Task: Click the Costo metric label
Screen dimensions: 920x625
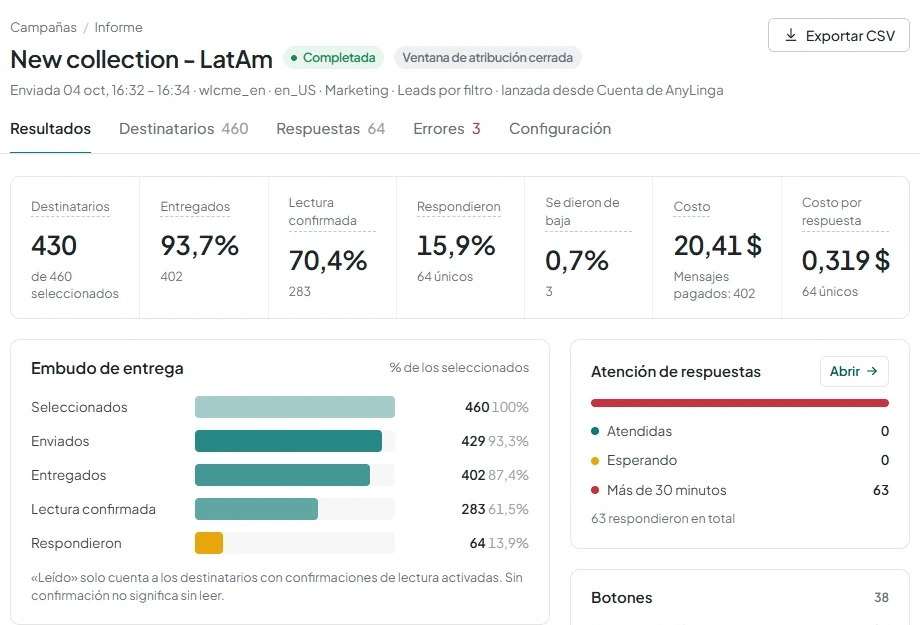Action: tap(692, 207)
